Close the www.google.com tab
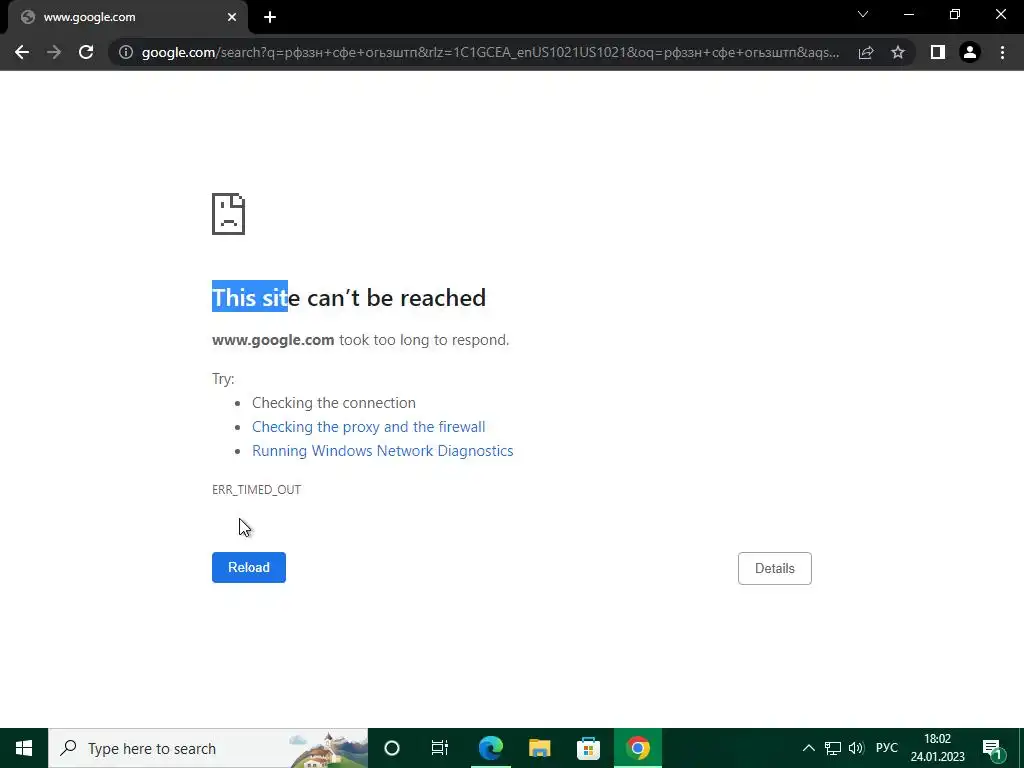The width and height of the screenshot is (1024, 768). click(x=232, y=17)
